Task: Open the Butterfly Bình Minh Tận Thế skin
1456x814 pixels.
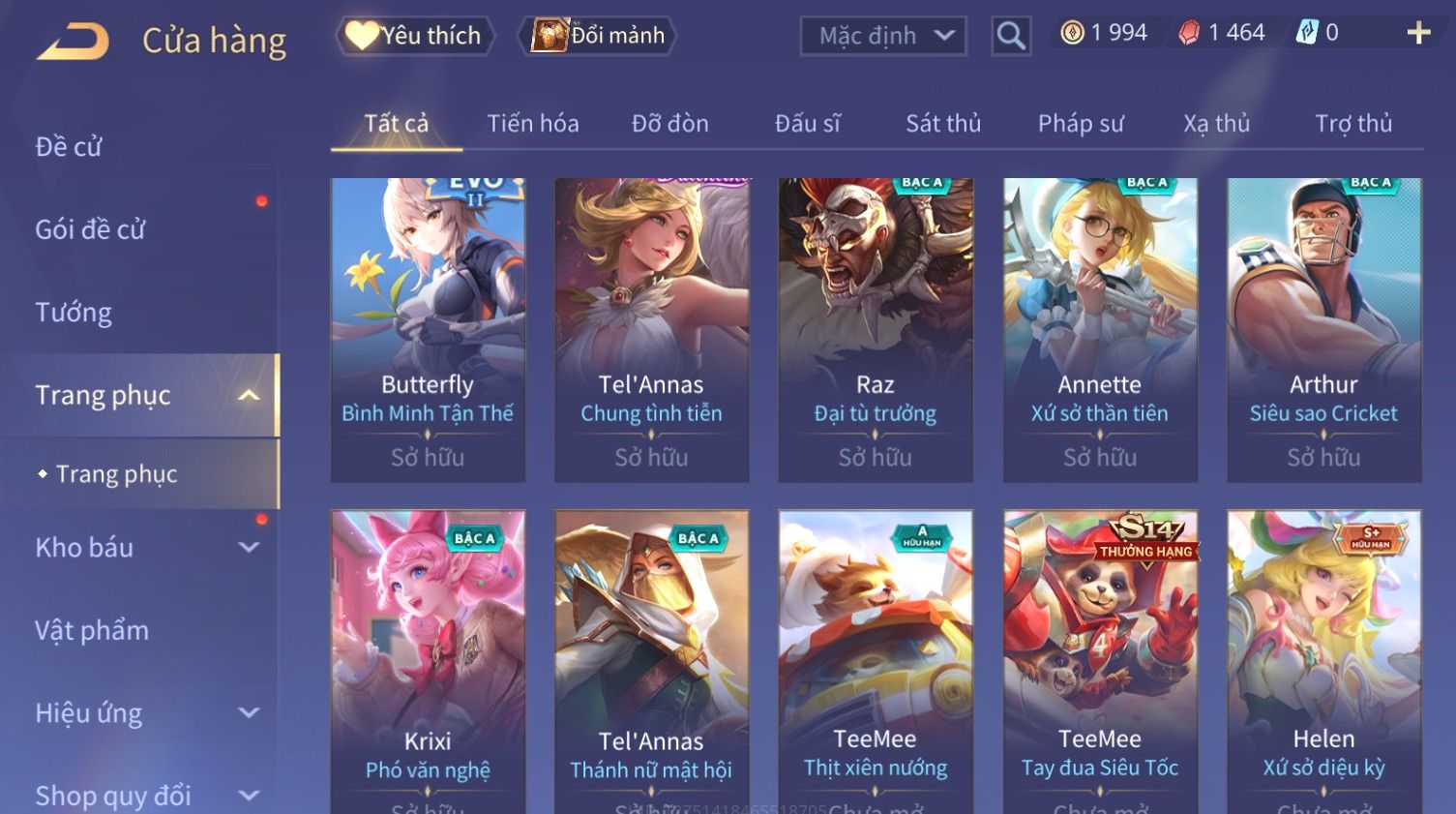Action: point(428,329)
